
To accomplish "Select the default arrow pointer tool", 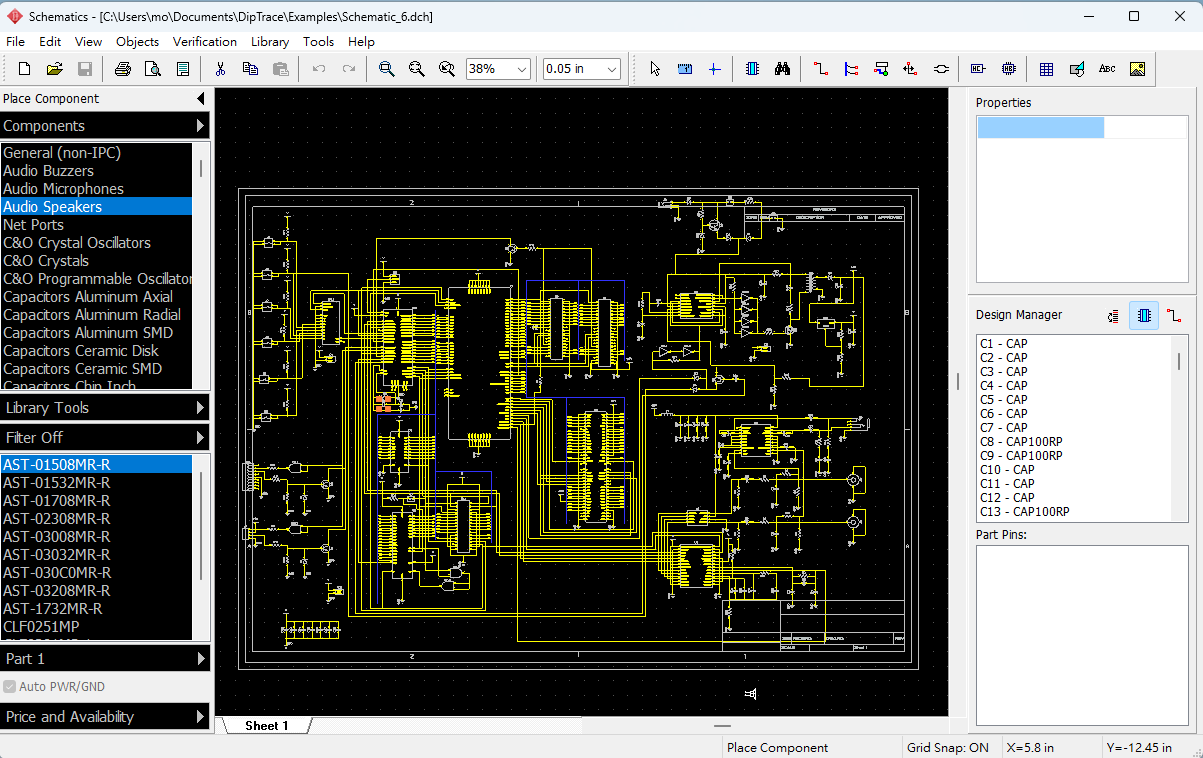I will 655,69.
